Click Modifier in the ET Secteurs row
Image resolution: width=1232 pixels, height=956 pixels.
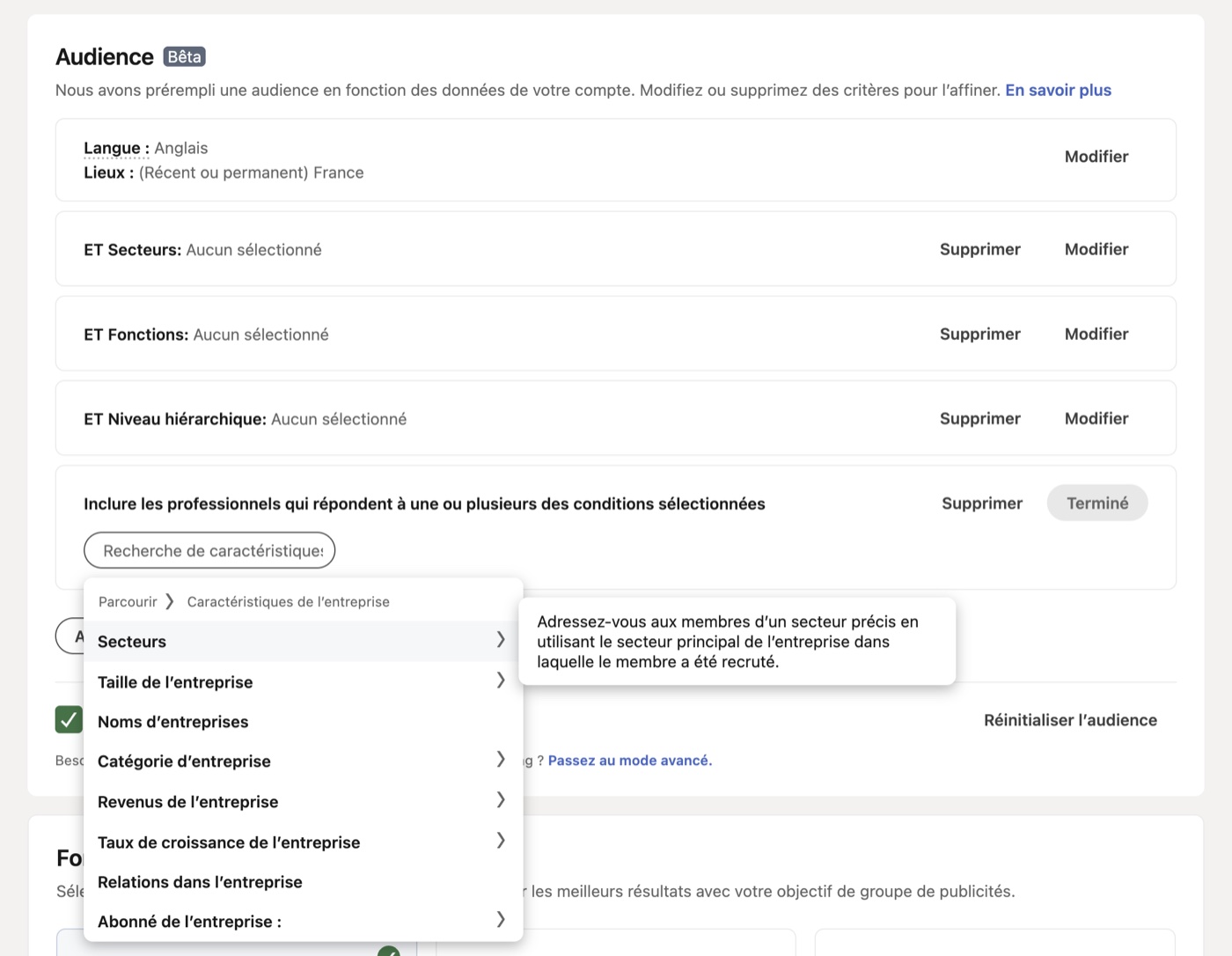[1096, 249]
